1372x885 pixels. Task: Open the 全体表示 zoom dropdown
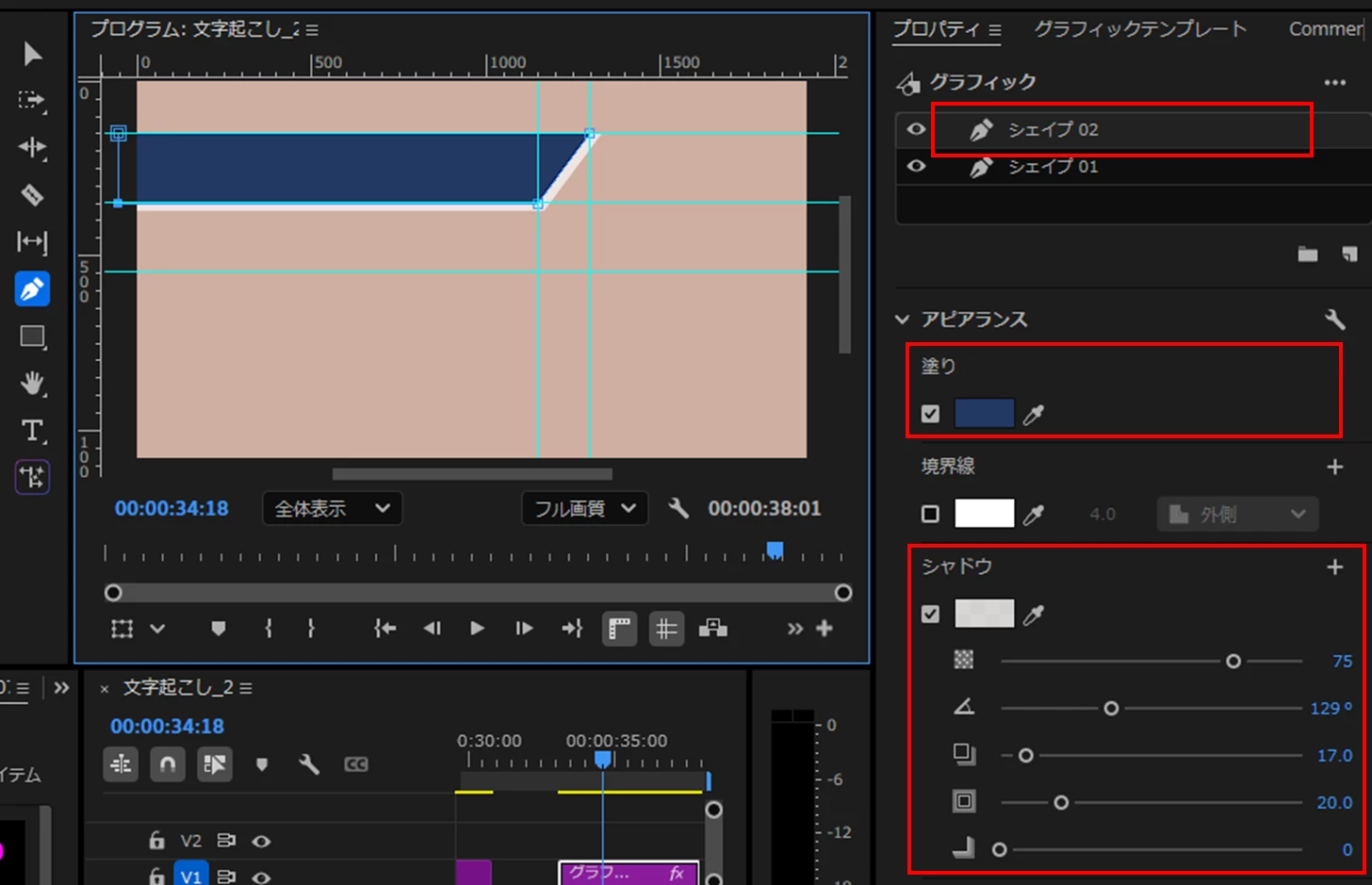pos(332,509)
